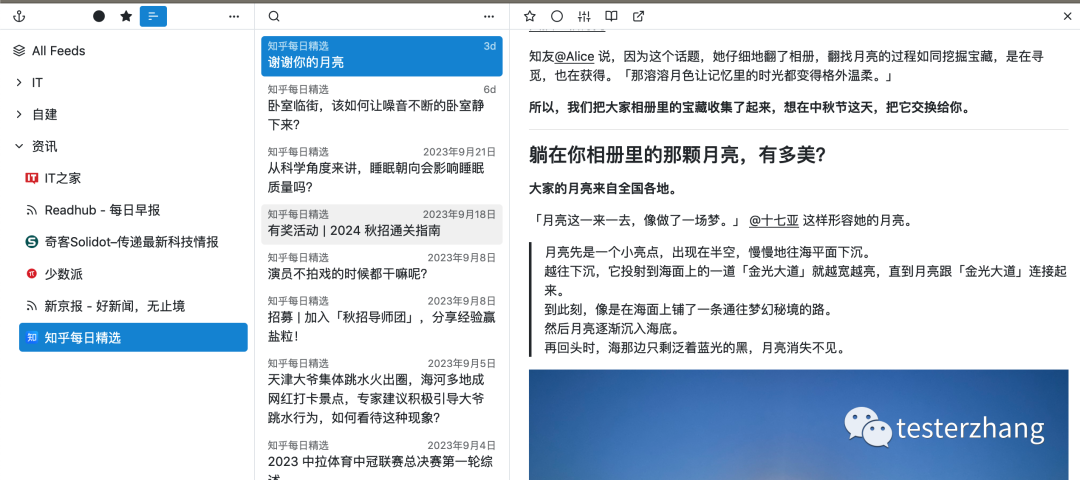Open article 从科学角度来讲，睡眠朝向
Viewport: 1080px width, 480px height.
[x=382, y=170]
